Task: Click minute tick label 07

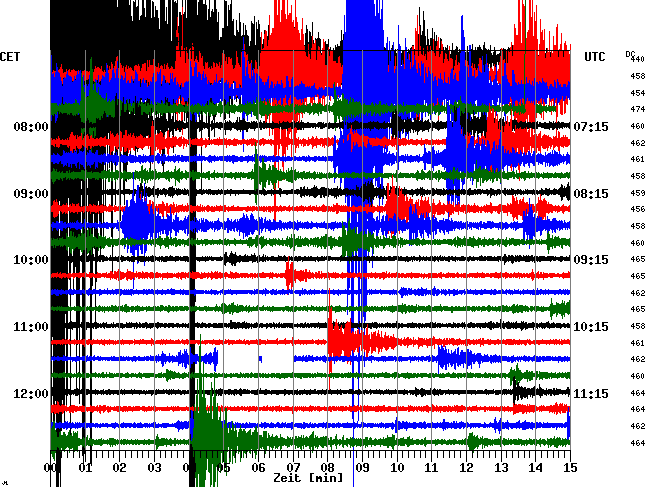Action: (x=293, y=468)
